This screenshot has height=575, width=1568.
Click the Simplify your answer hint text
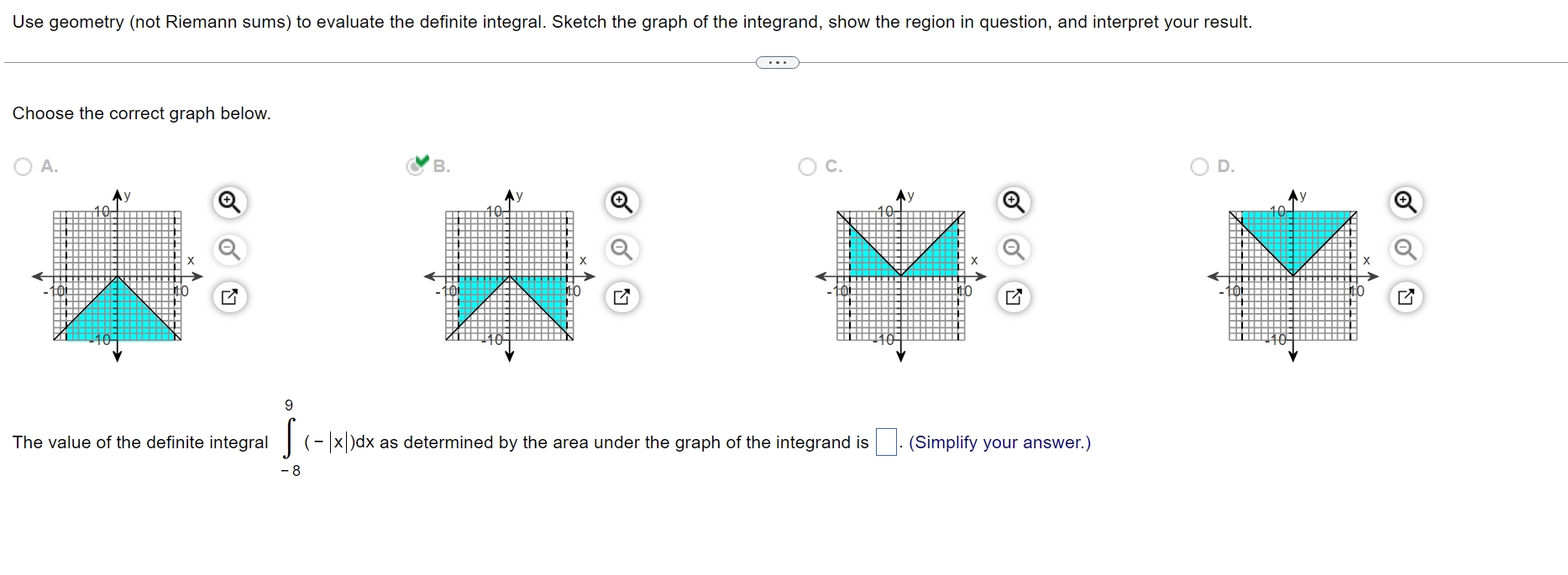[999, 442]
